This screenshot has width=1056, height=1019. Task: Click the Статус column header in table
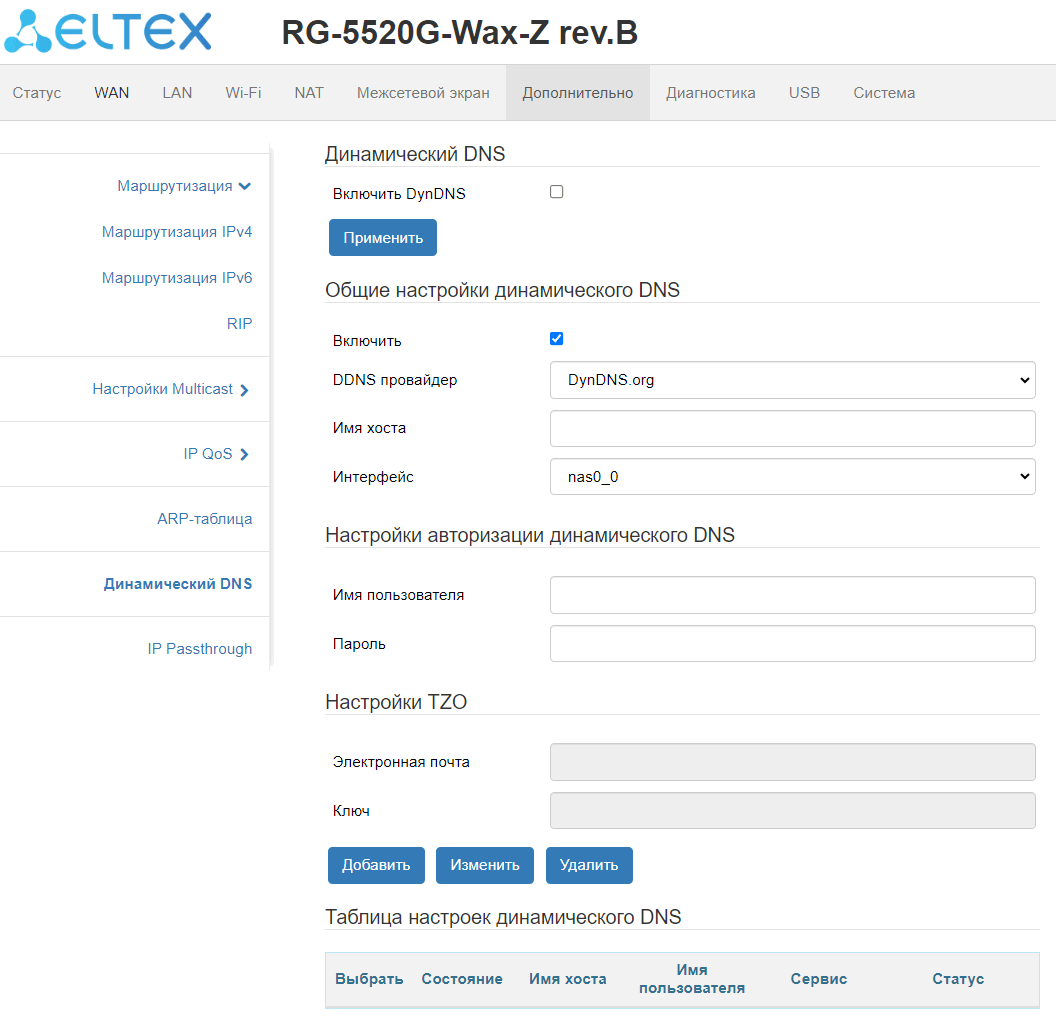click(958, 979)
